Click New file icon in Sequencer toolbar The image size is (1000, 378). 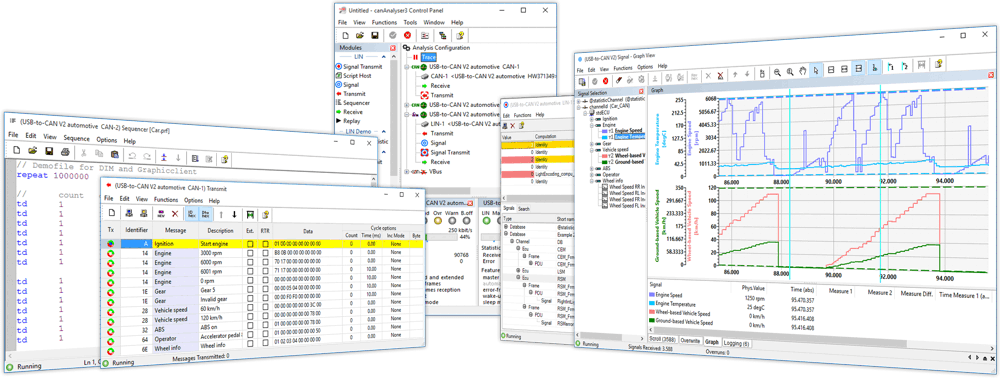coord(16,150)
